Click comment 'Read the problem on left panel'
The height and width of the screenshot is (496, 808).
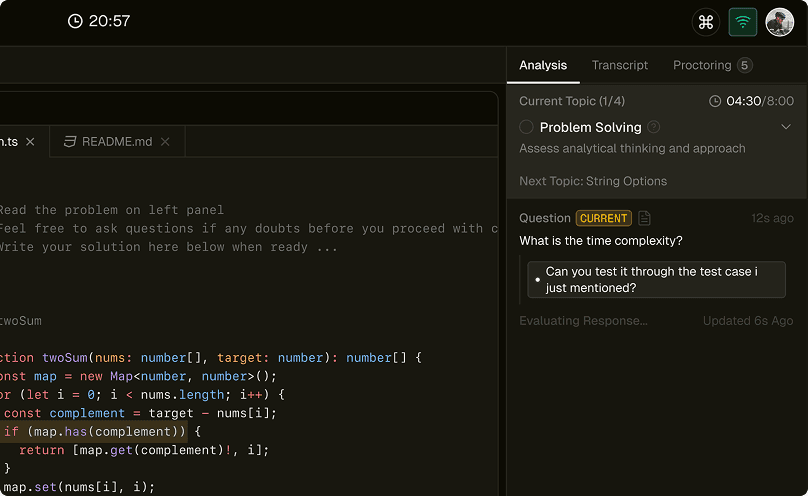112,210
